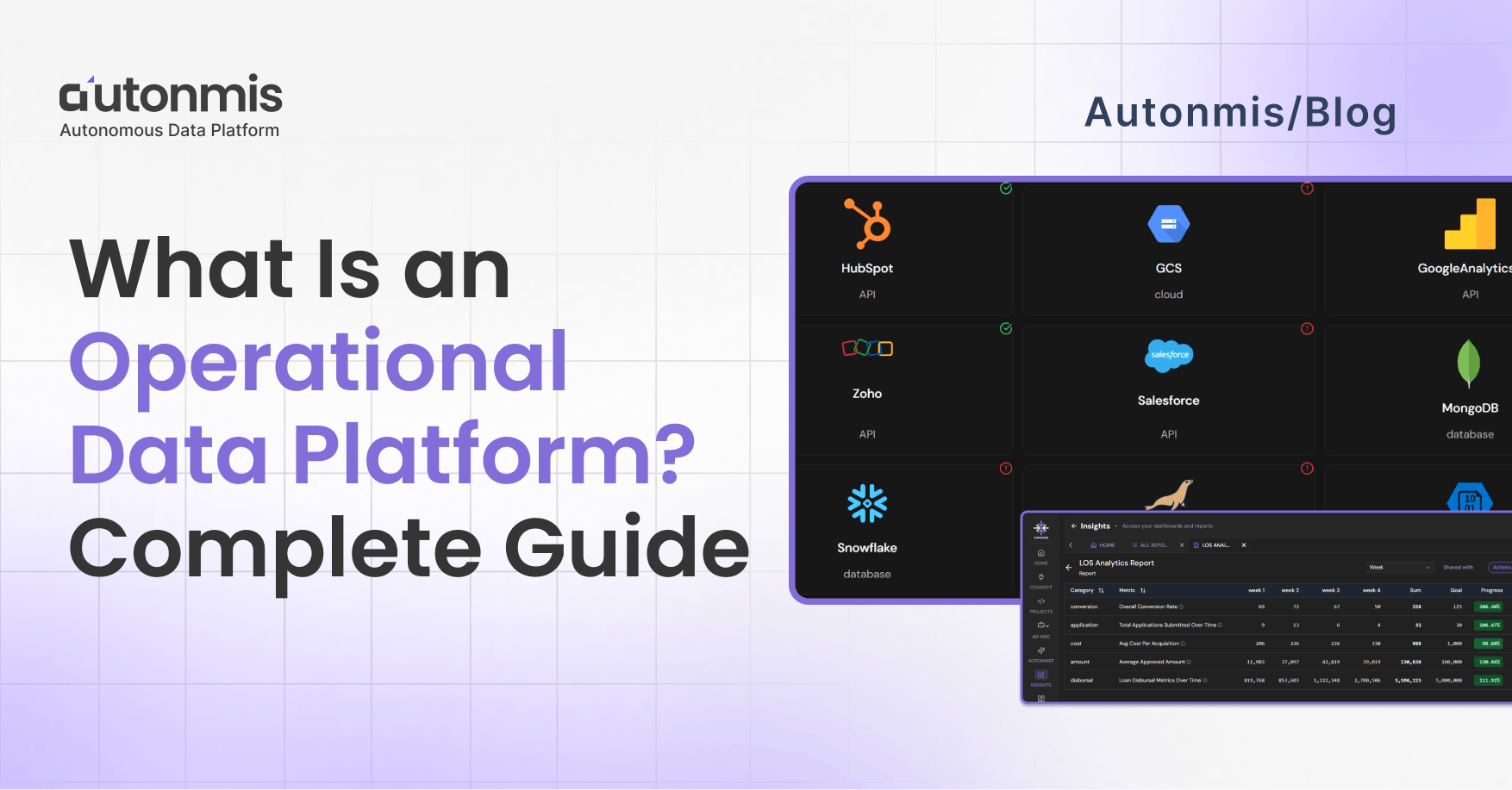Click 206.40% progress badge for conversion
This screenshot has height=790, width=1512.
tap(1490, 606)
